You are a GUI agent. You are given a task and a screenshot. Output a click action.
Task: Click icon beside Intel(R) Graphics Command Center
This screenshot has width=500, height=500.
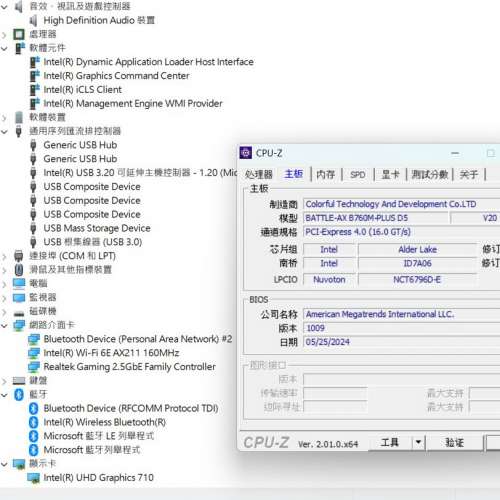[35, 76]
